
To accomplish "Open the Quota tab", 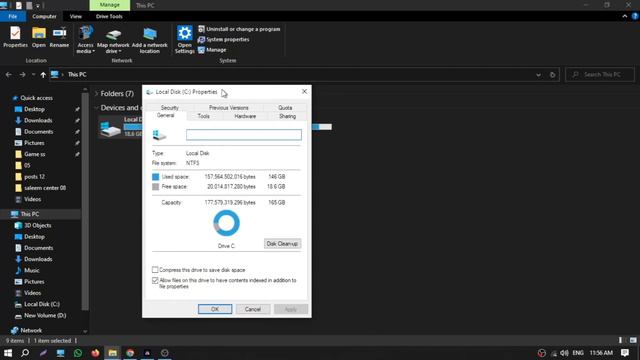I will point(285,107).
